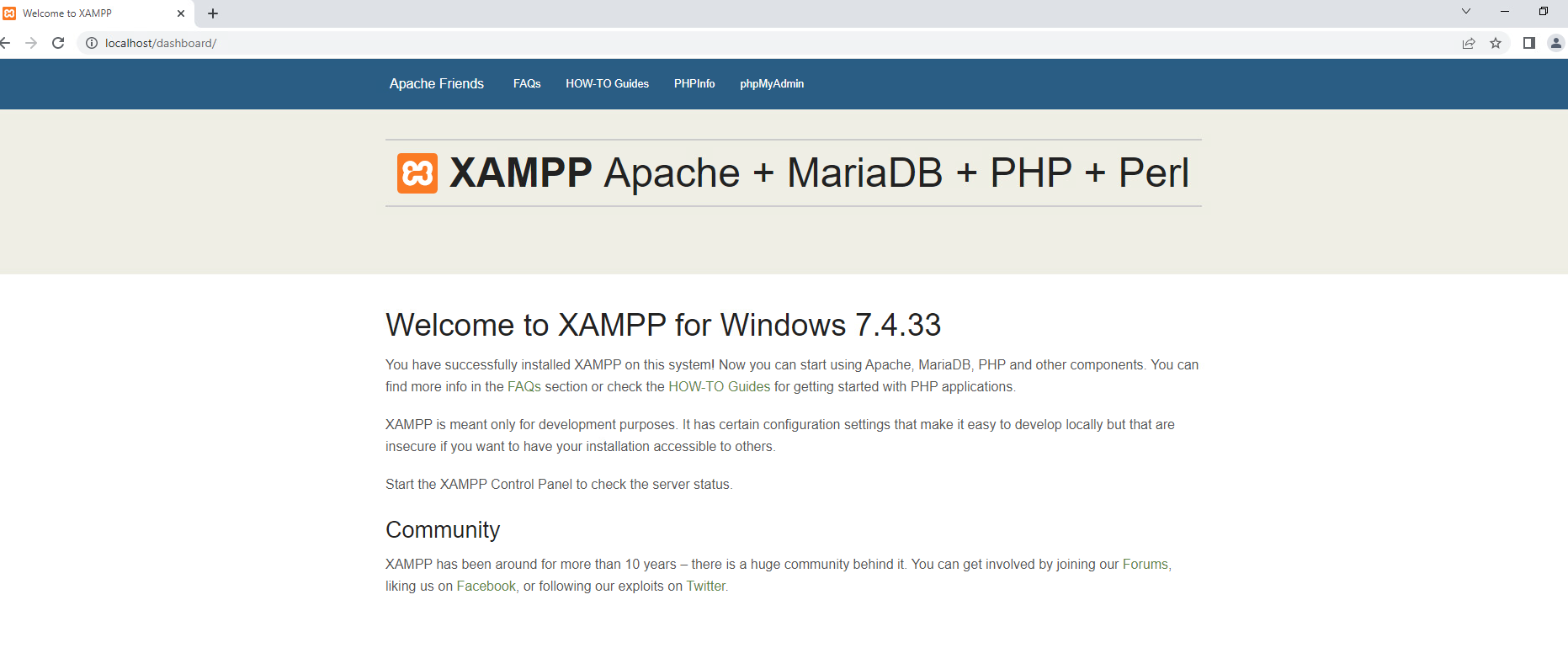1568x653 pixels.
Task: View site information icon in address bar
Action: point(92,43)
